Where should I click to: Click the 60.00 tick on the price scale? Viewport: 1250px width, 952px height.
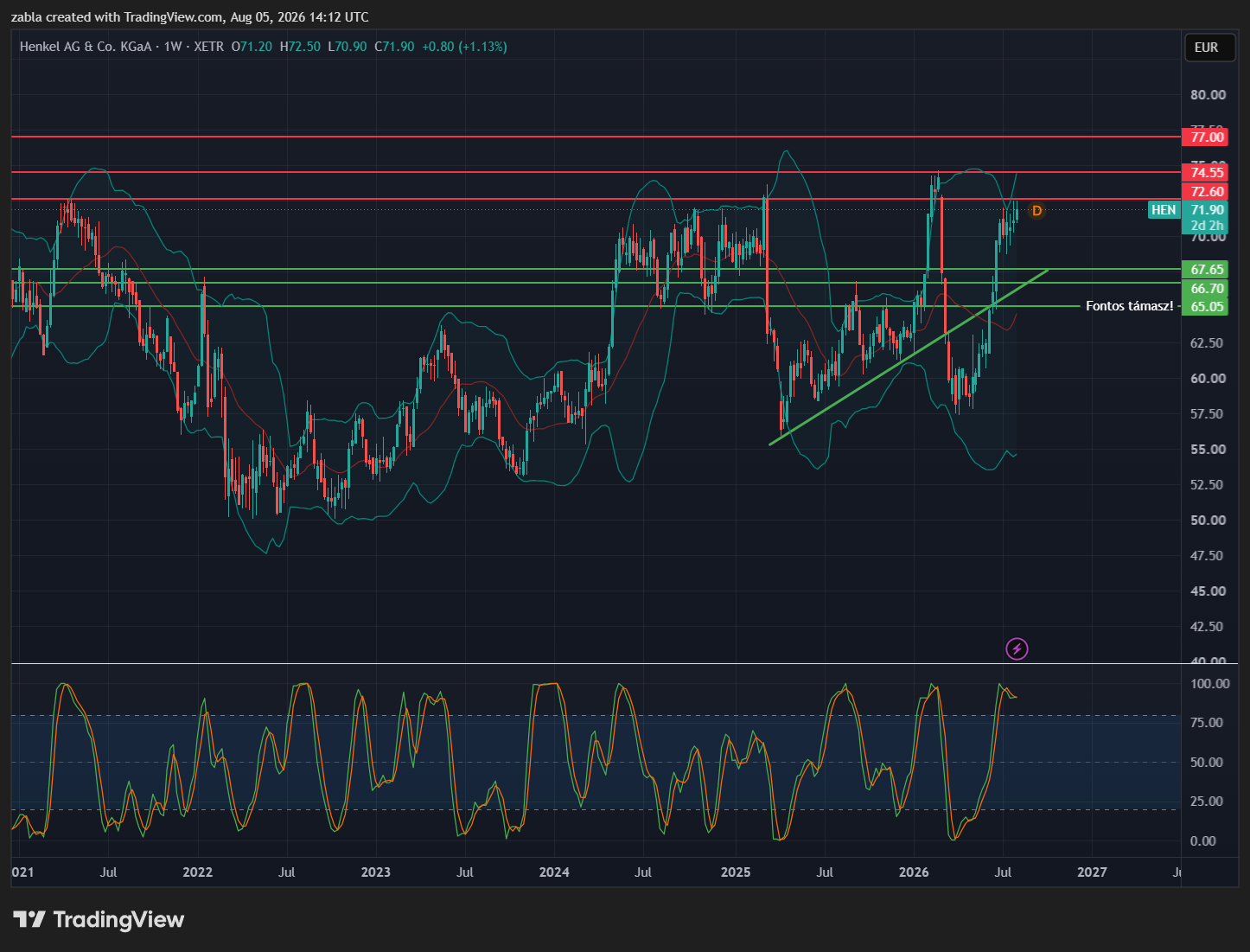click(1208, 378)
